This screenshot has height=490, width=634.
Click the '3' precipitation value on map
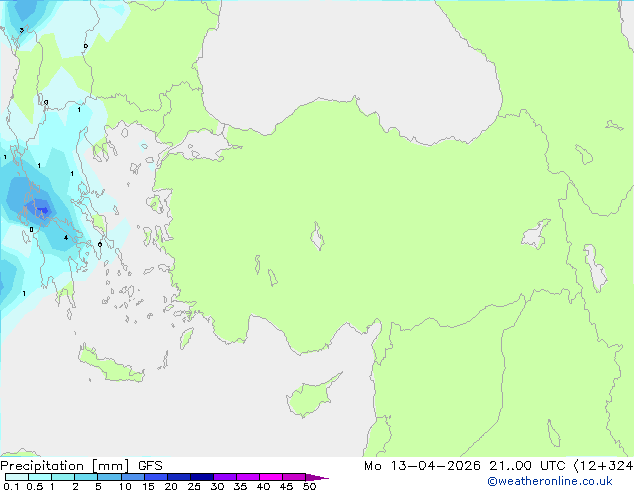pos(21,30)
